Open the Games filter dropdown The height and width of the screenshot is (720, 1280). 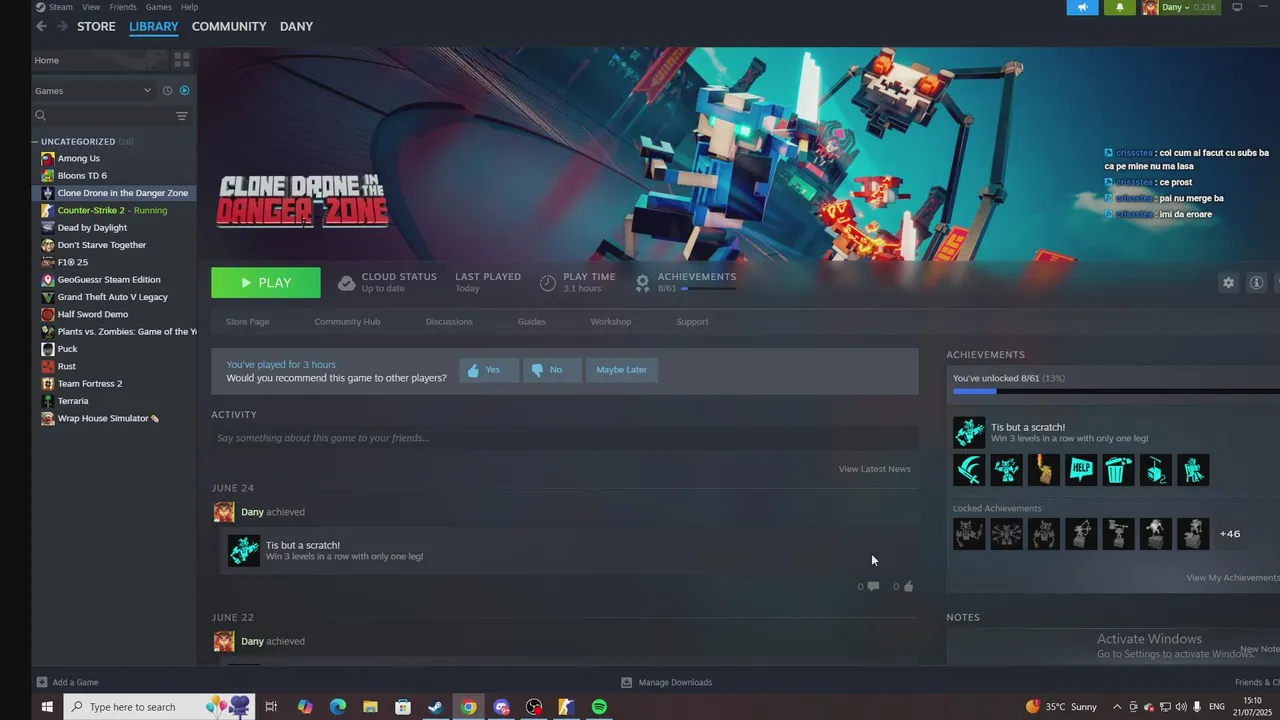pyautogui.click(x=93, y=91)
